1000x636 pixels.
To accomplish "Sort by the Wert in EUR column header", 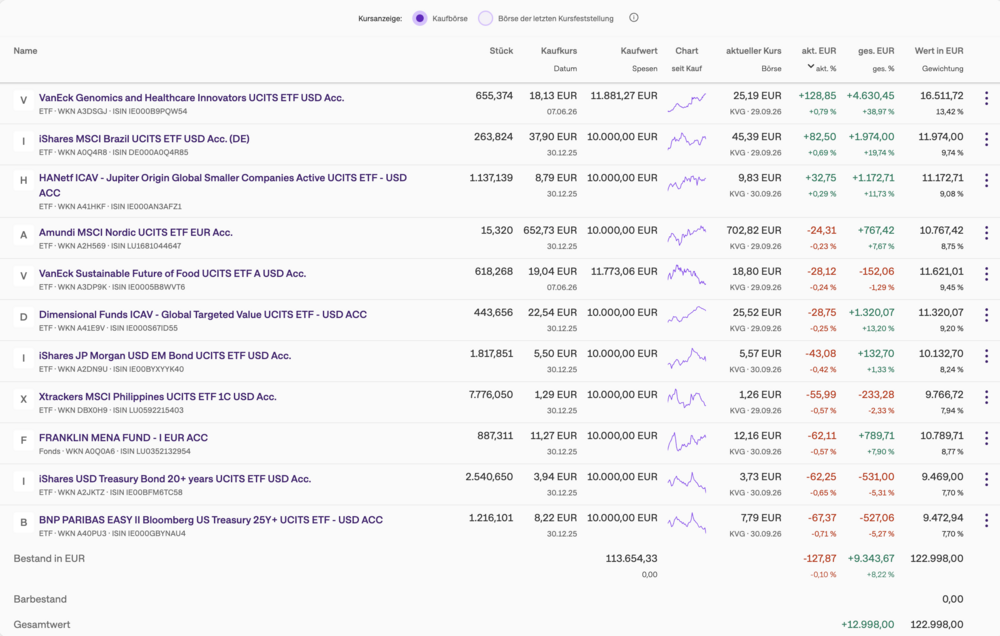I will [939, 51].
